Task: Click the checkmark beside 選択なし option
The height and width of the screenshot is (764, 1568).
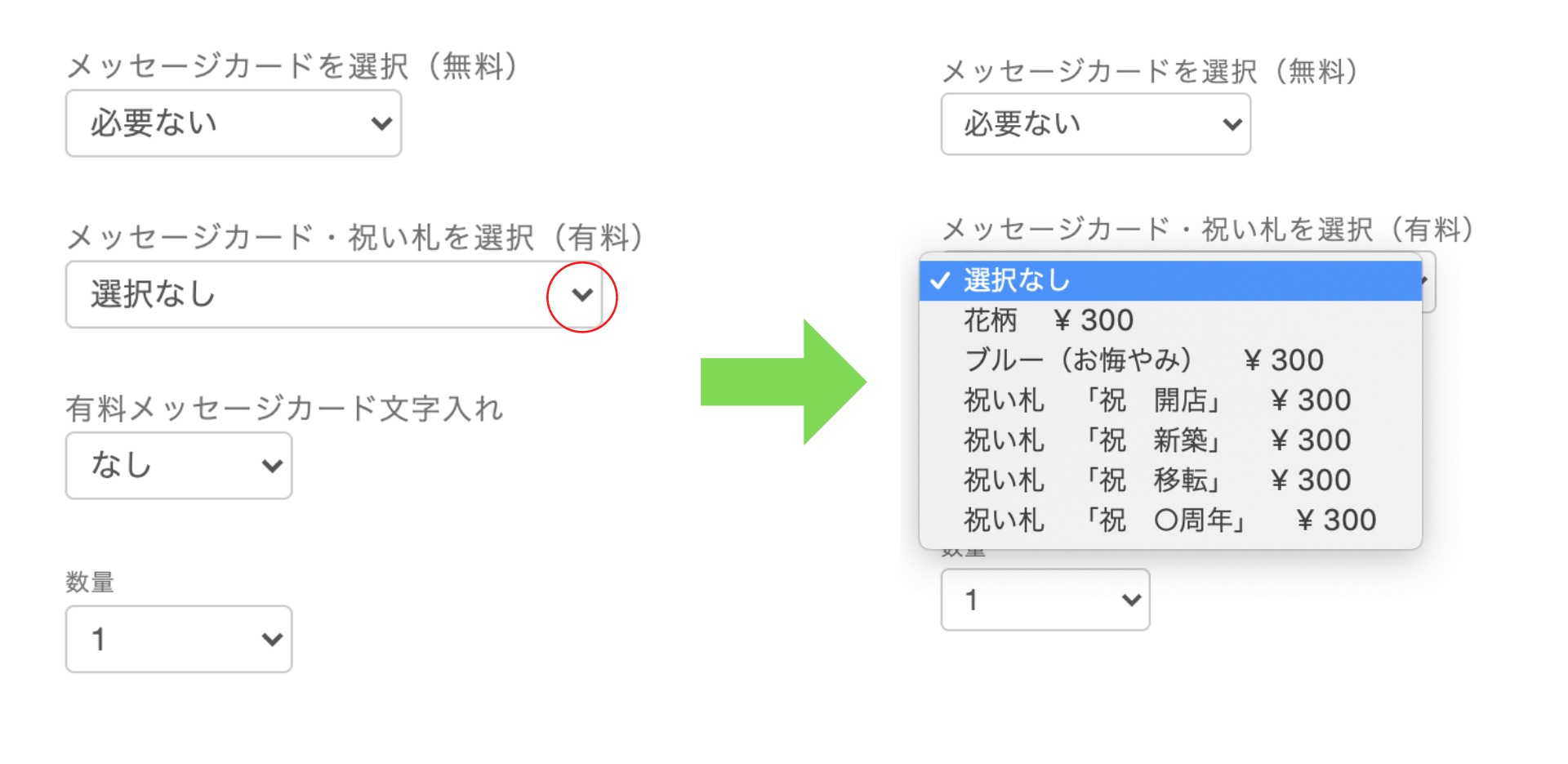Action: [940, 281]
